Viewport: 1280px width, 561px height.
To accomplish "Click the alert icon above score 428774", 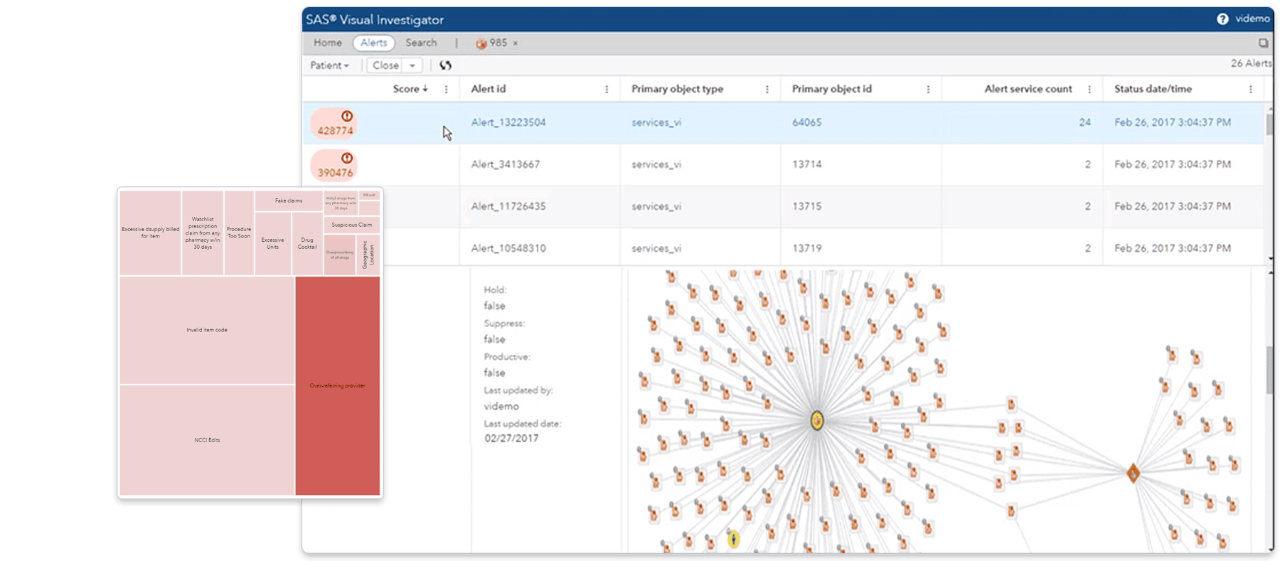I will 347,117.
